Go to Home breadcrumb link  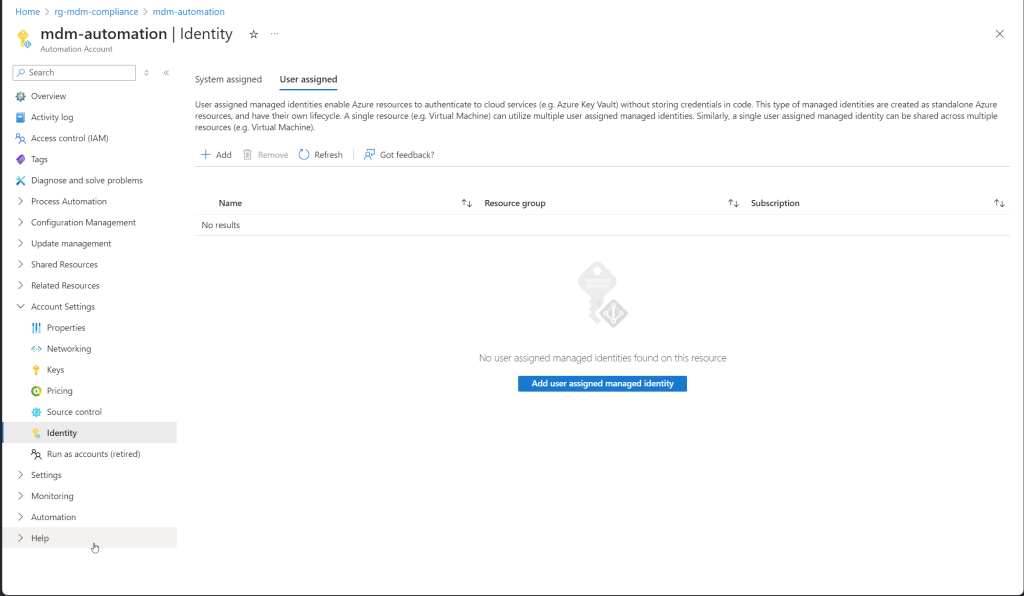point(27,12)
